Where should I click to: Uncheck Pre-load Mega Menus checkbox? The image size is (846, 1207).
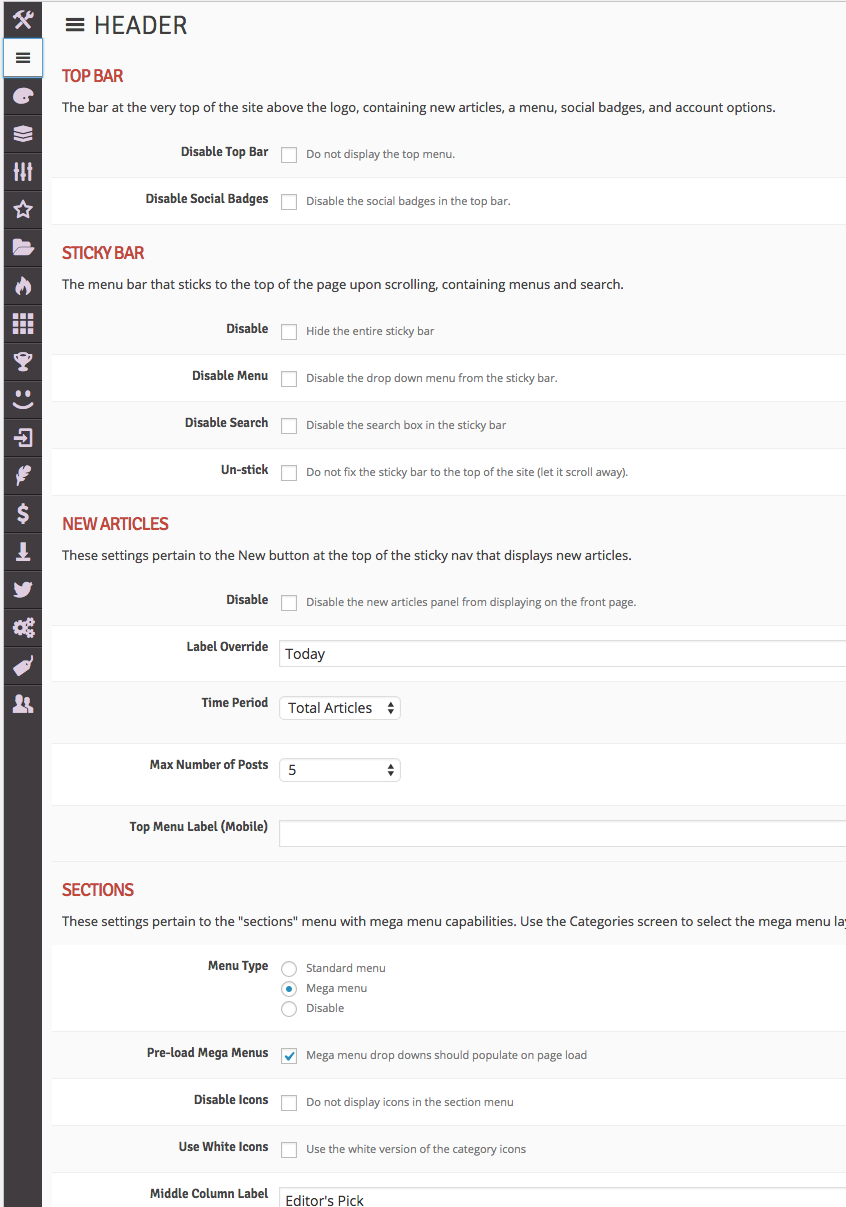click(x=289, y=1056)
